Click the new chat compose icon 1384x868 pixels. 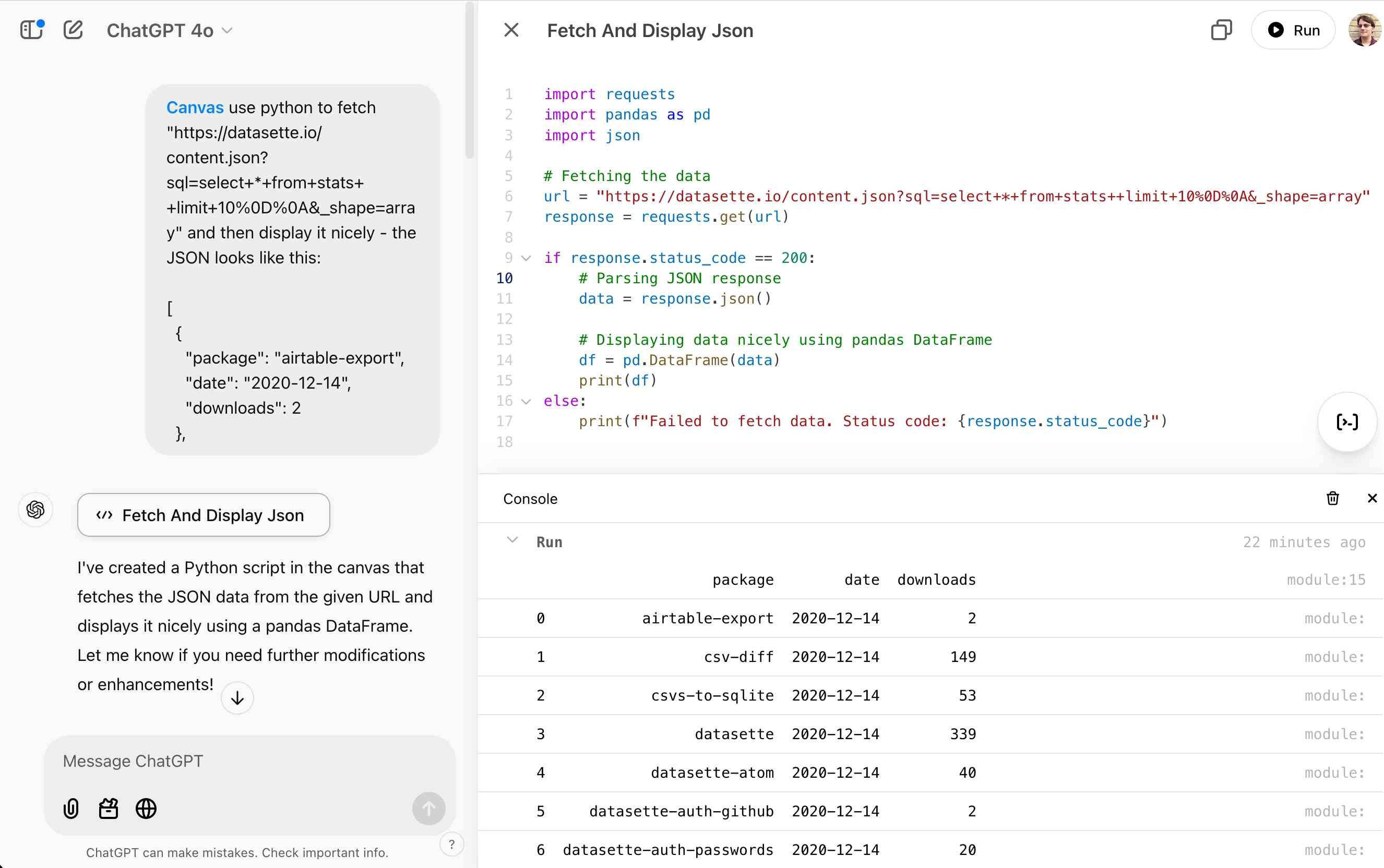[73, 30]
